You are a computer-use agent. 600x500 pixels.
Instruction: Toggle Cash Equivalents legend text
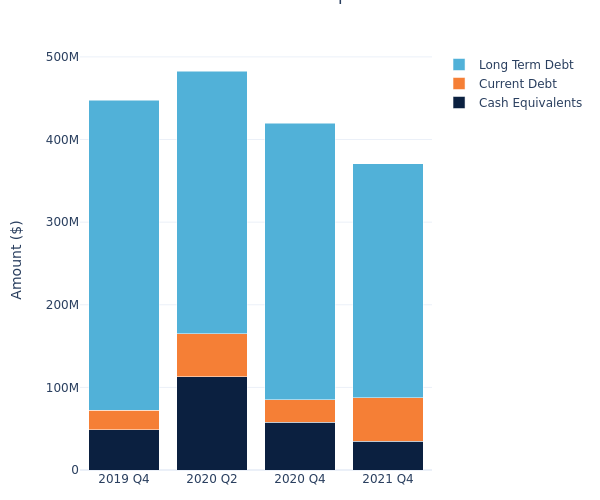(530, 103)
